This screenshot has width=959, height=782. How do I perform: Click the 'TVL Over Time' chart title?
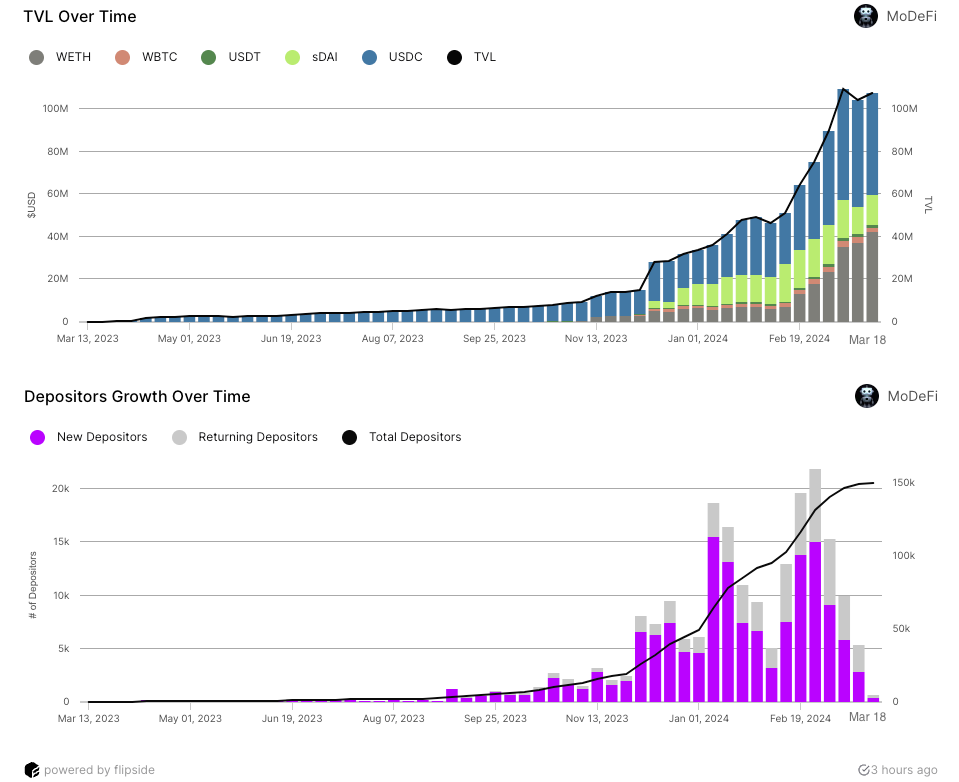click(80, 16)
